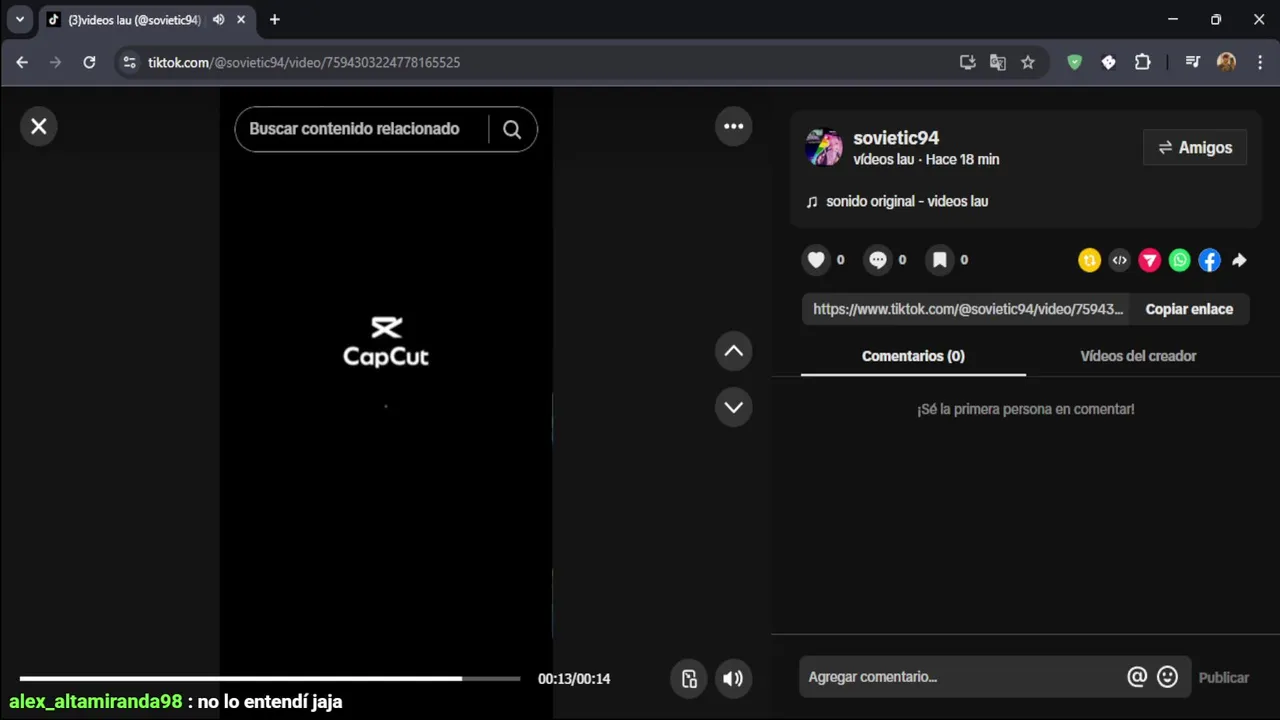Open more share options arrow

(x=1239, y=260)
